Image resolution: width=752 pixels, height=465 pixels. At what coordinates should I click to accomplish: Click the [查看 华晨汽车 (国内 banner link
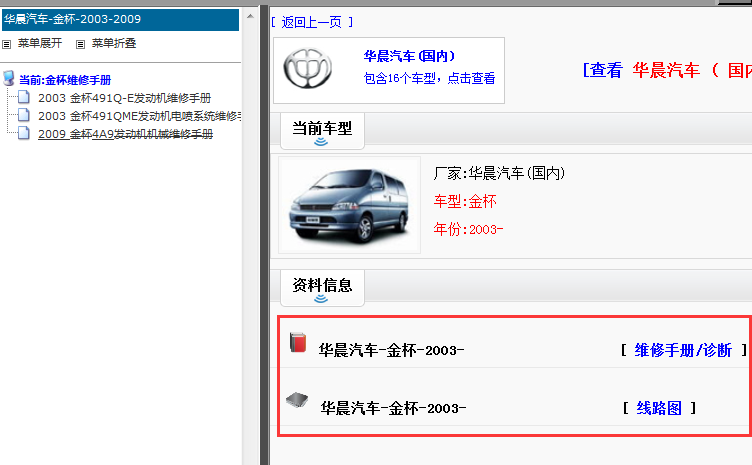point(667,70)
